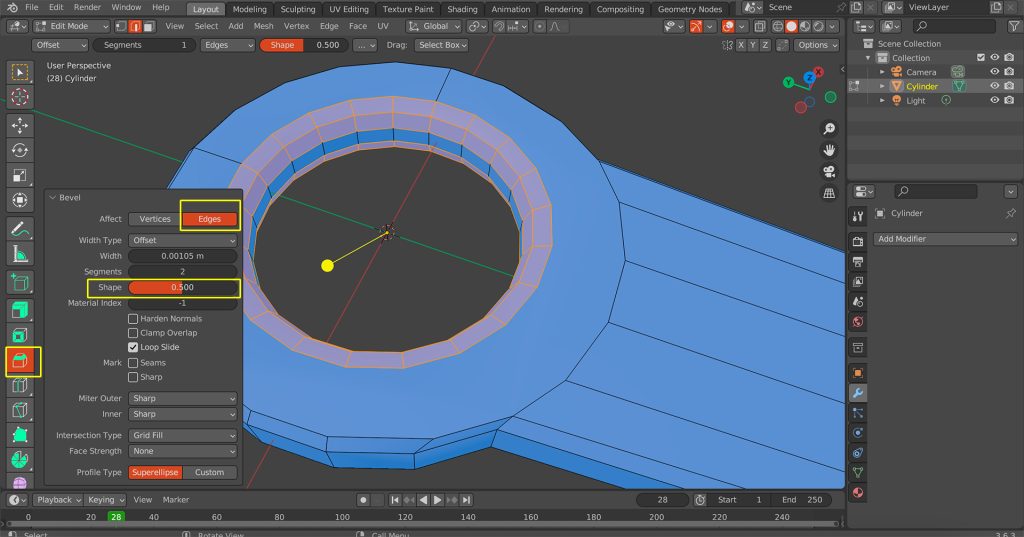This screenshot has height=537, width=1024.
Task: Select the Loop Cut tool
Action: click(x=20, y=385)
